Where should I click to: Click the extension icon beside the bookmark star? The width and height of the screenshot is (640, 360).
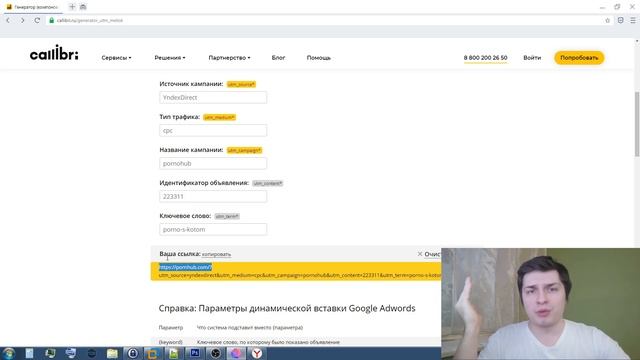tap(620, 20)
